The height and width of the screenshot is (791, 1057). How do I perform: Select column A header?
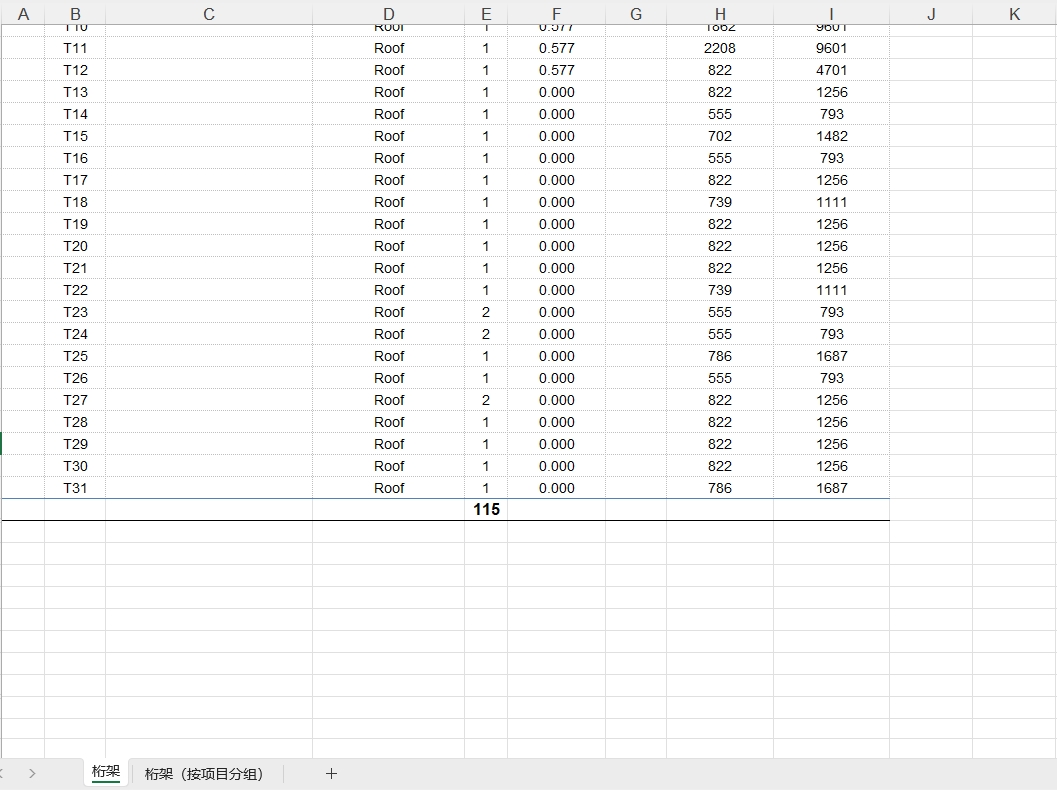[23, 13]
